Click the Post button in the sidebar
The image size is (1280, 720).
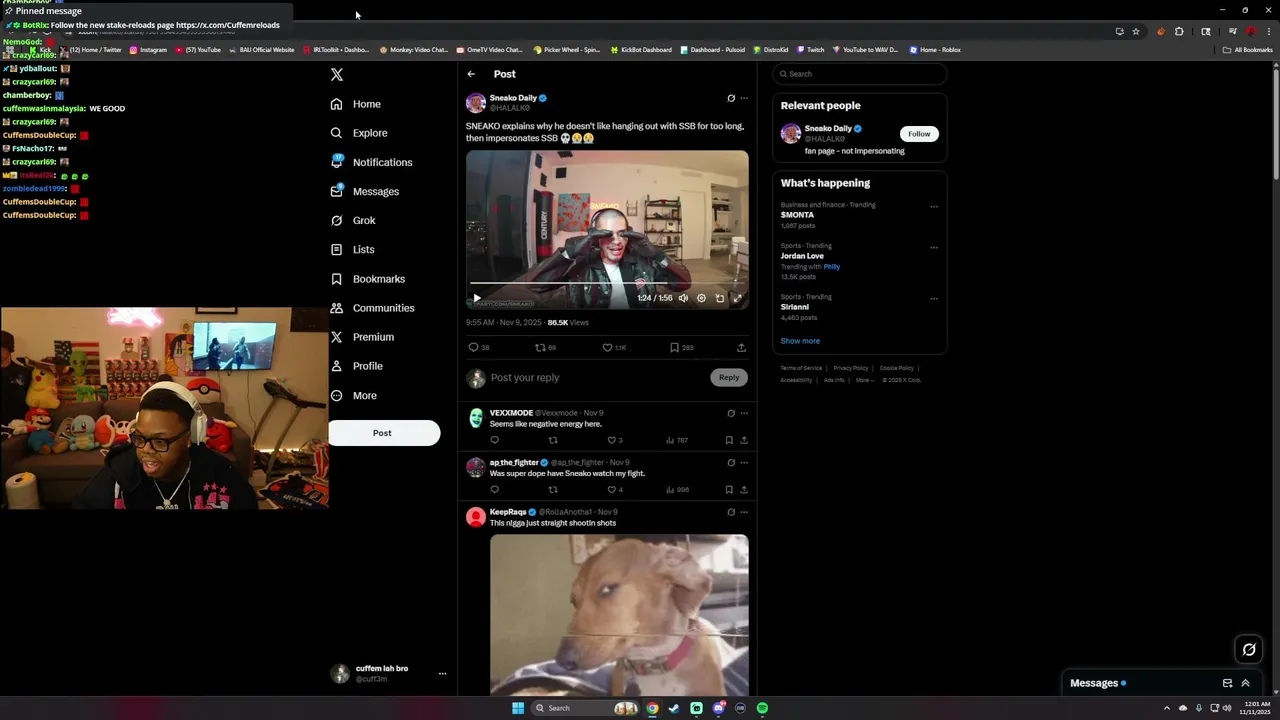coord(384,433)
